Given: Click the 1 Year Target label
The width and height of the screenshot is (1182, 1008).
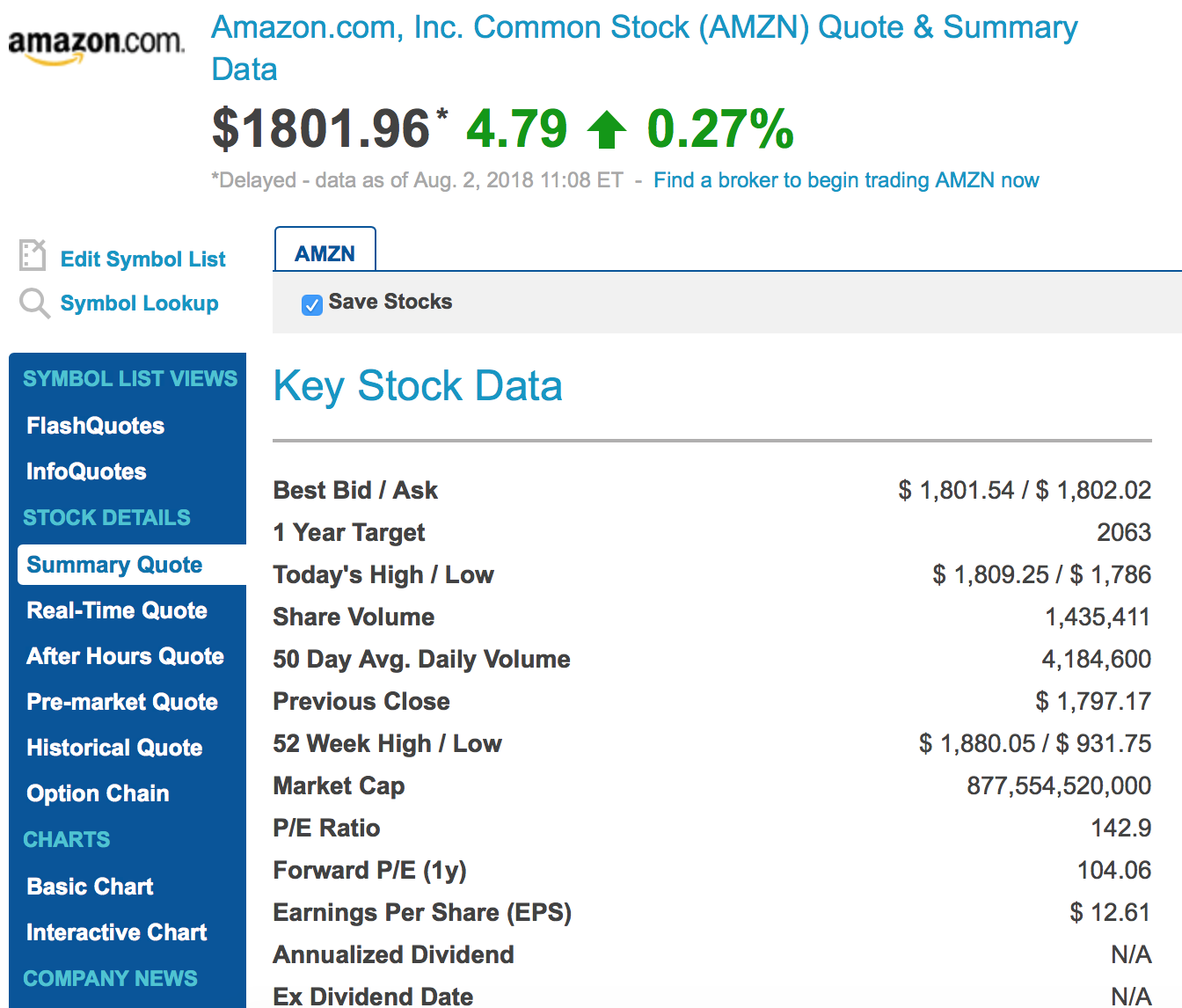Looking at the screenshot, I should pos(349,532).
